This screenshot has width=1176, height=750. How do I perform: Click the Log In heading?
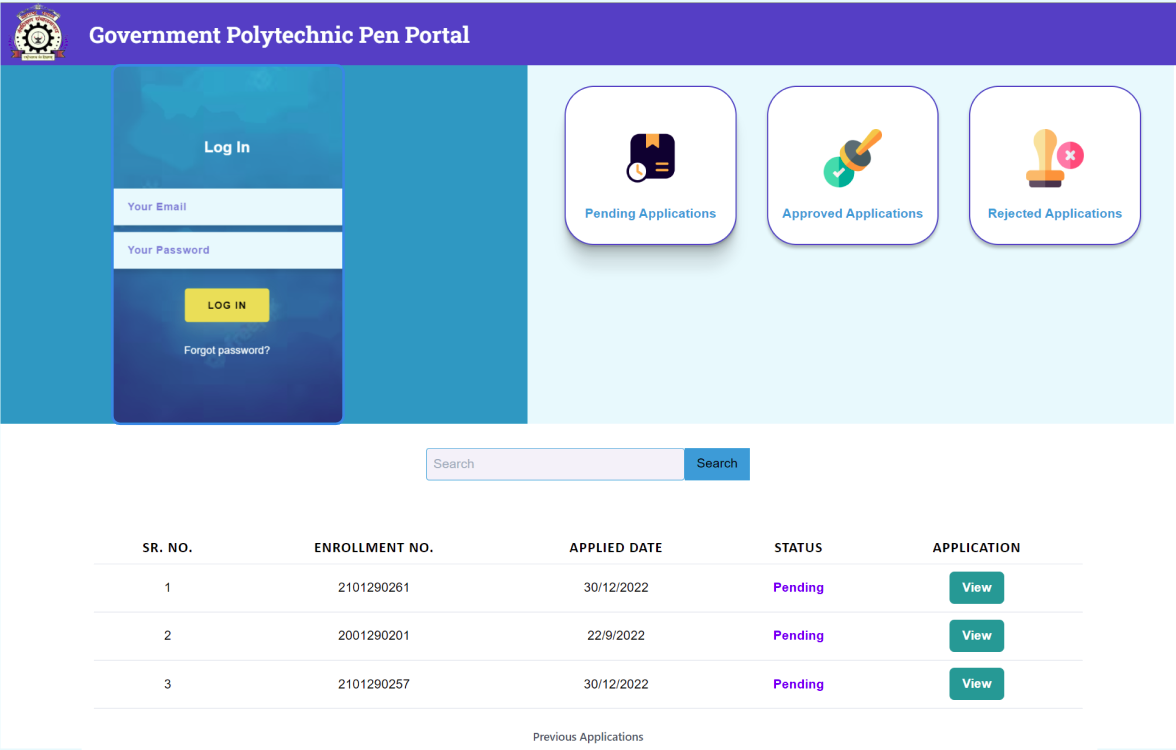(x=226, y=147)
